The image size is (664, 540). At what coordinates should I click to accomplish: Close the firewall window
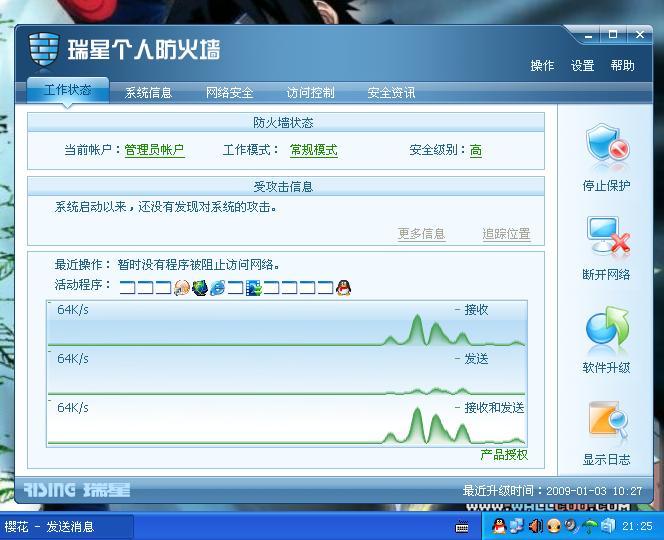tap(640, 35)
